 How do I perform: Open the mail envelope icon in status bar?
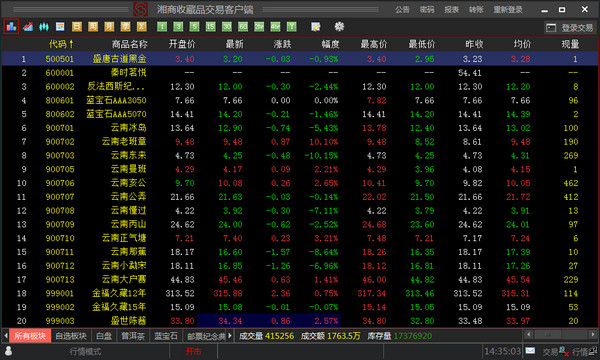pos(530,350)
